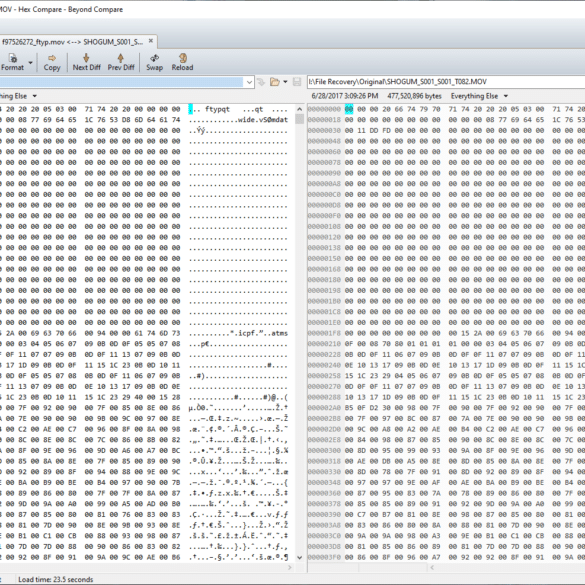Screen dimensions: 585x585
Task: Click the Format toolbar icon
Action: tap(13, 62)
